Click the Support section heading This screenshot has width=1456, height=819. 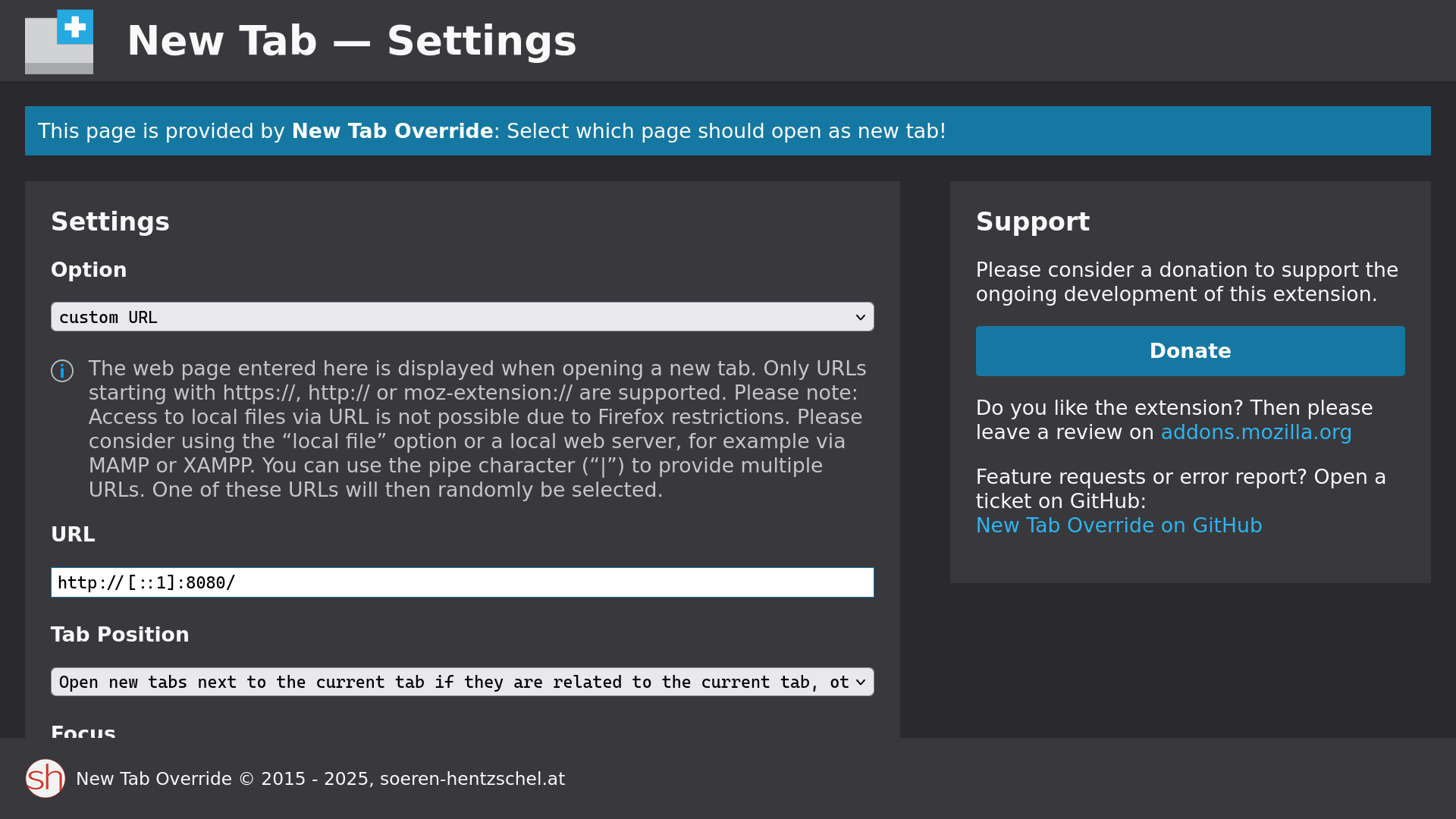point(1034,221)
